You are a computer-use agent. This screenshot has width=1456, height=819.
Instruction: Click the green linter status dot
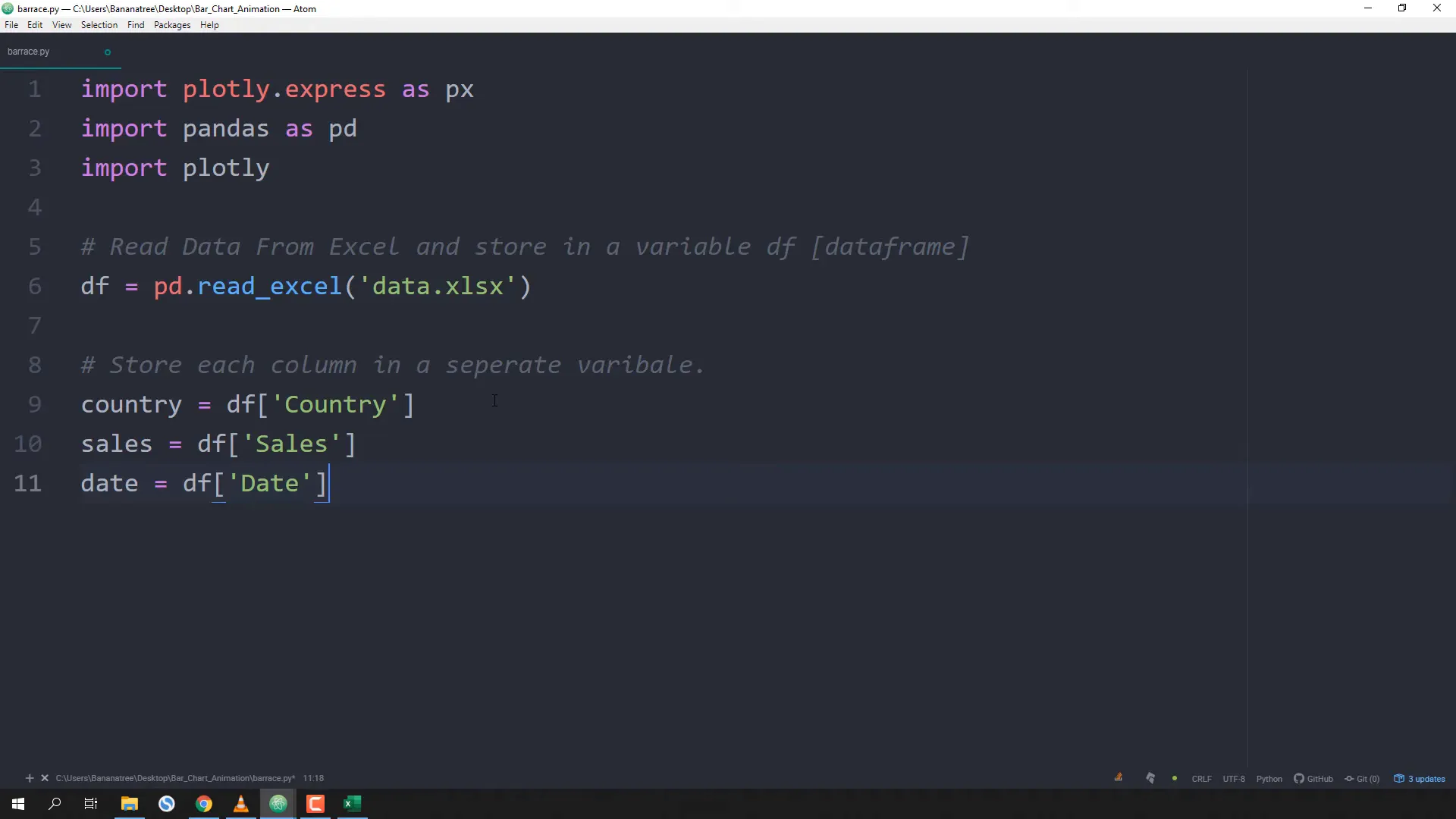point(1175,778)
